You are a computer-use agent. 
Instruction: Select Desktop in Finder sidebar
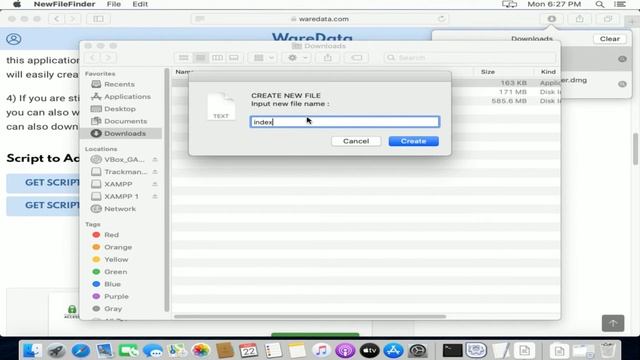[x=120, y=109]
